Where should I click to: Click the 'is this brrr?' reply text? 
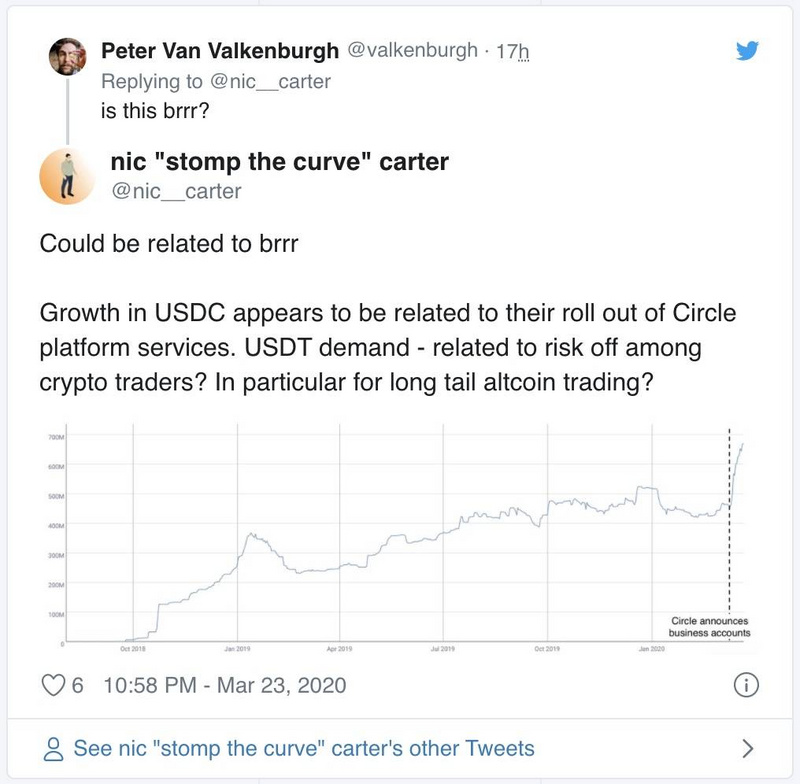(155, 111)
